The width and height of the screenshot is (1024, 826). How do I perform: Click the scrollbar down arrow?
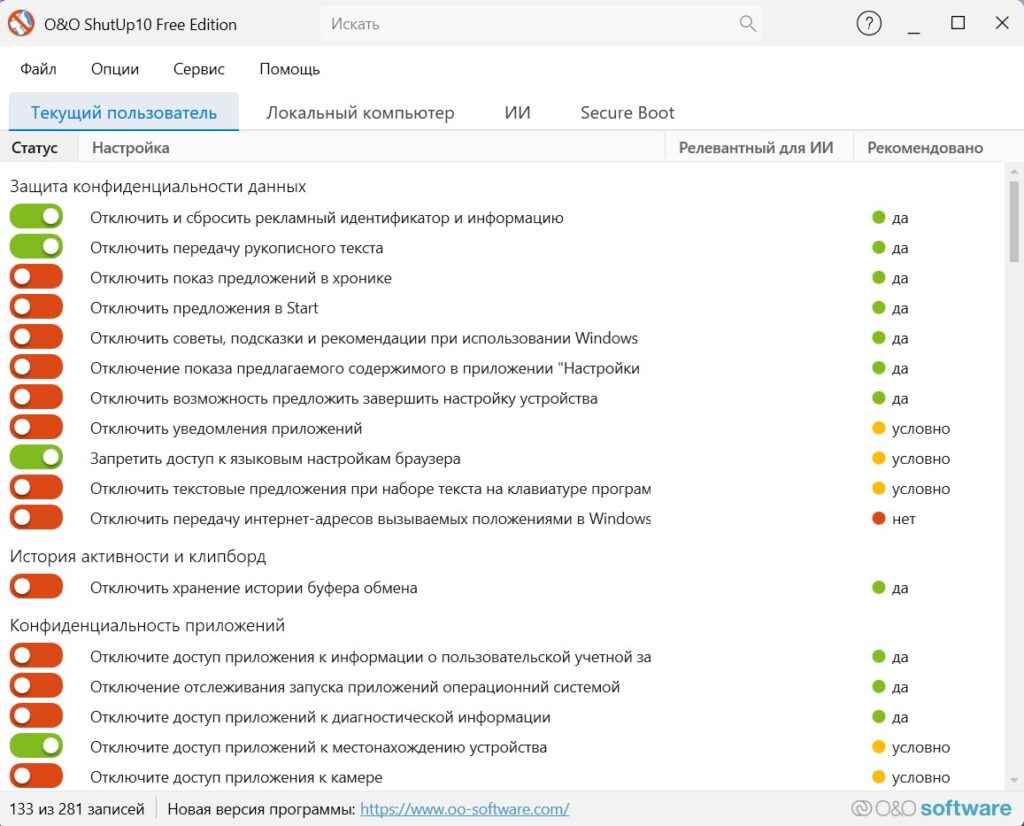tap(1014, 780)
